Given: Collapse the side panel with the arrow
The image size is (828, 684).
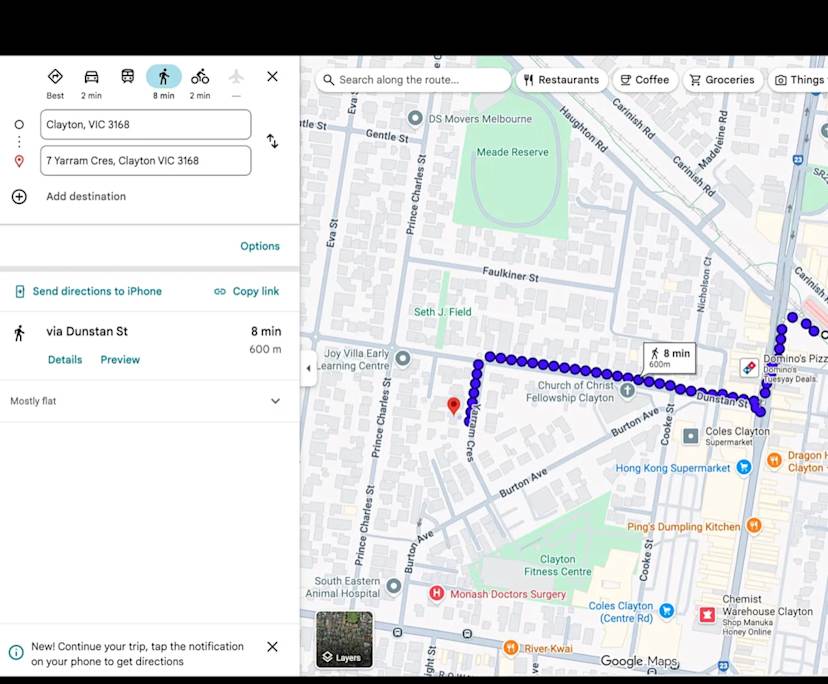Looking at the screenshot, I should tap(308, 368).
